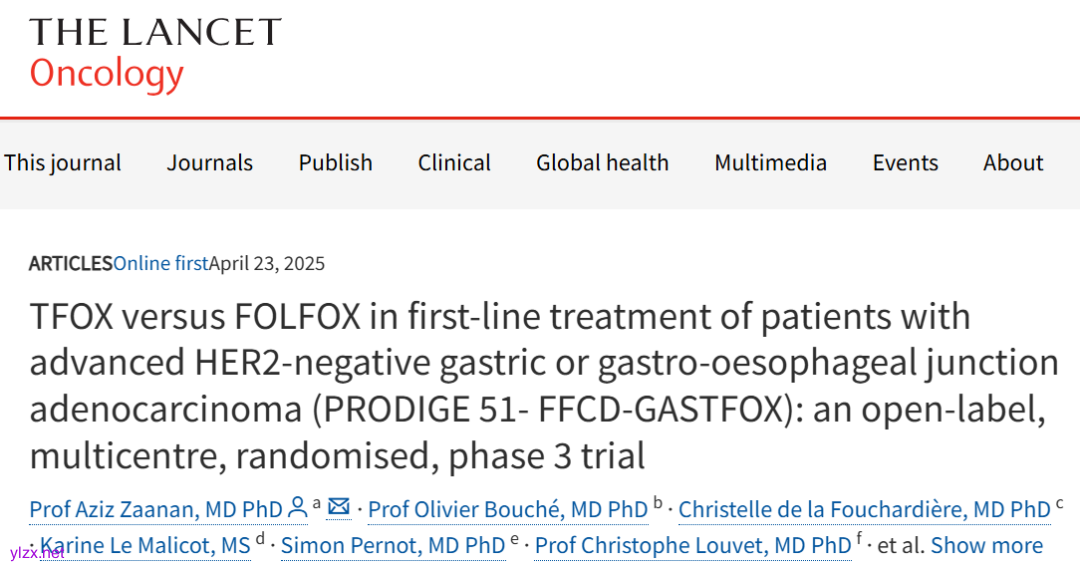Screen dimensions: 1080x568
Task: Click The Lancet Oncology logo
Action: (x=155, y=53)
